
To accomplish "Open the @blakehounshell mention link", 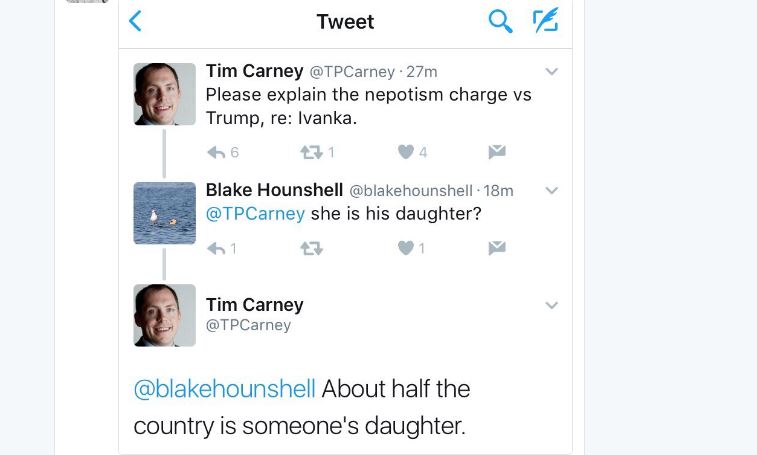I will (x=224, y=388).
